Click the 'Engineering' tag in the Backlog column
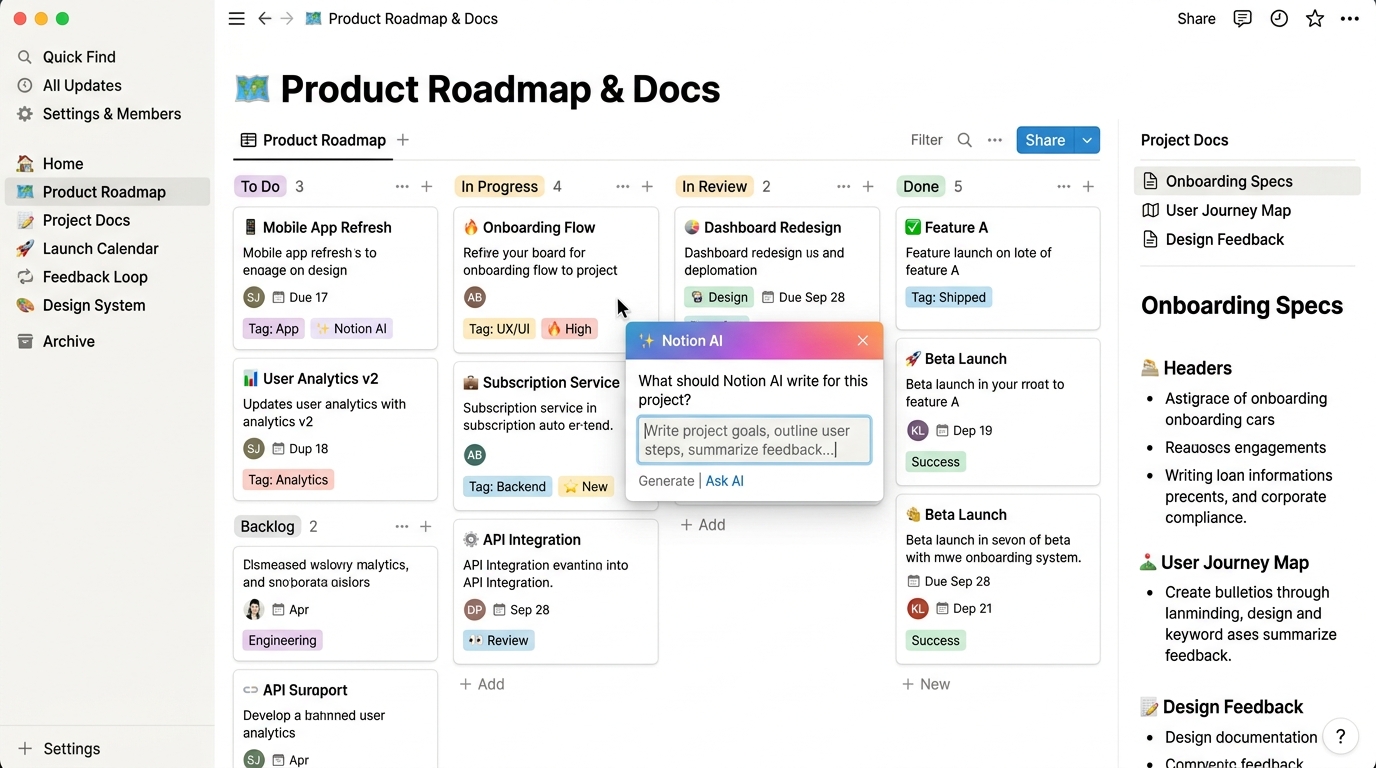The width and height of the screenshot is (1376, 768). (282, 640)
